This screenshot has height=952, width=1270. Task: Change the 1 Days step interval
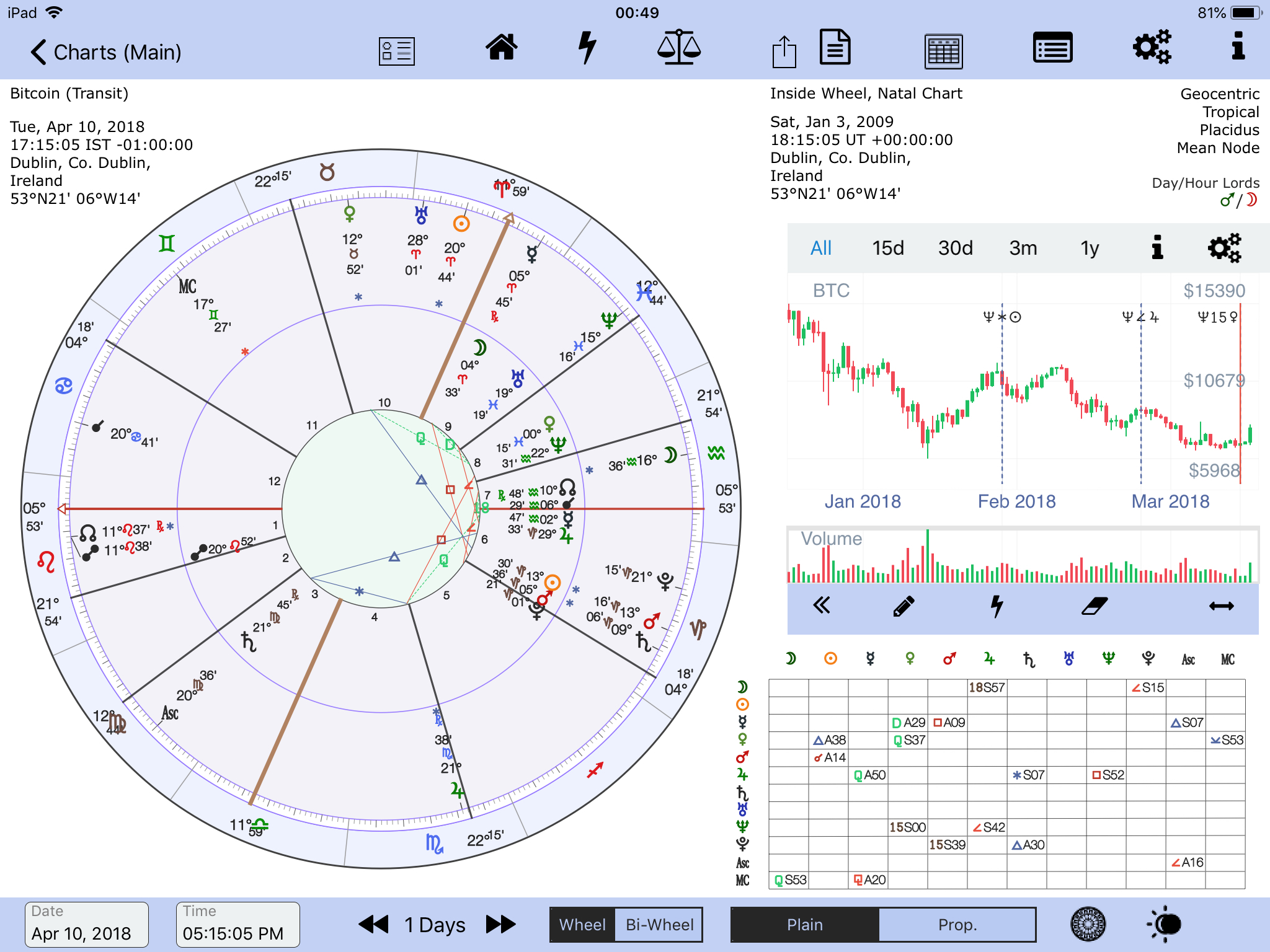435,925
